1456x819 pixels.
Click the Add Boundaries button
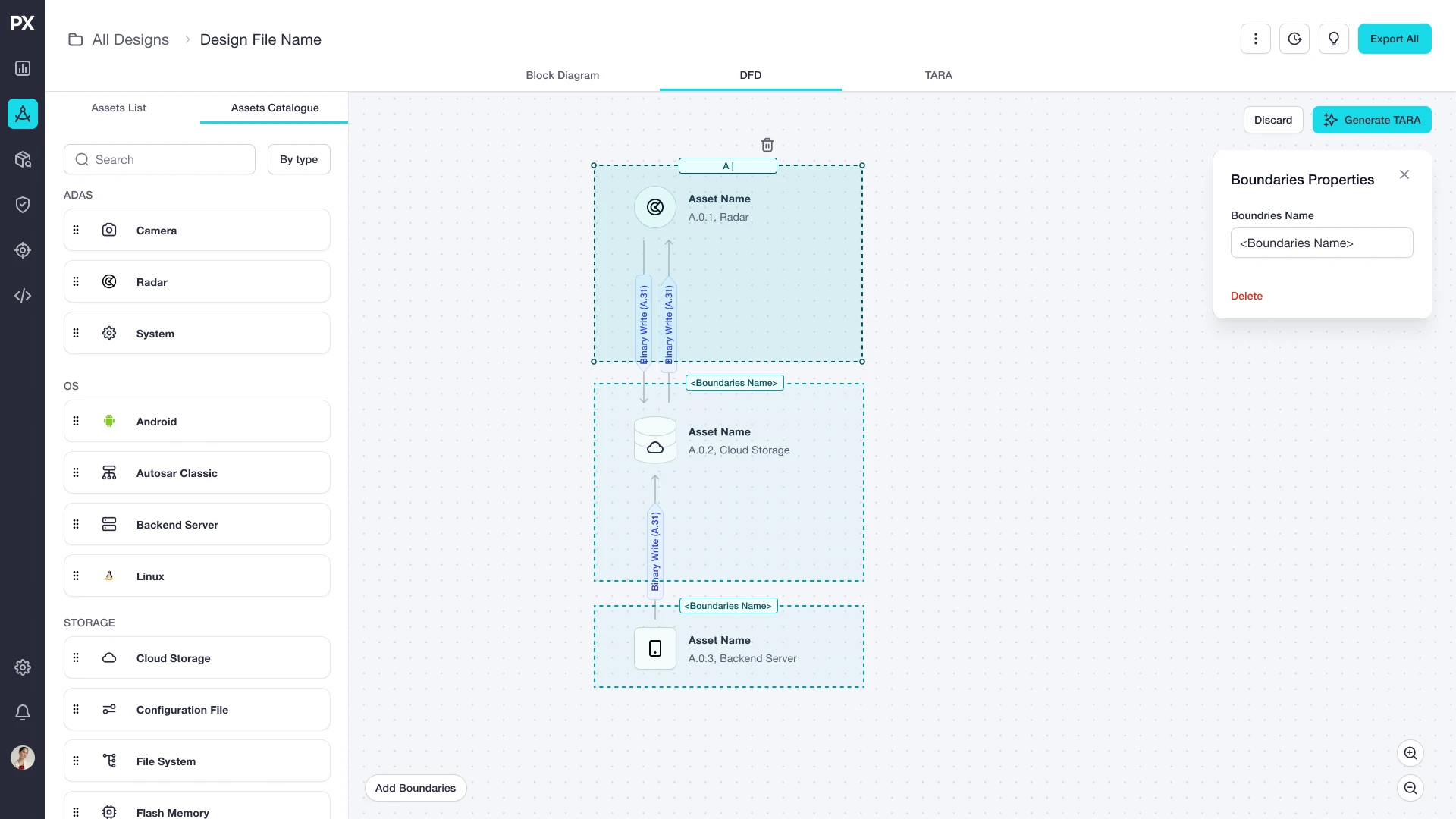click(x=416, y=788)
